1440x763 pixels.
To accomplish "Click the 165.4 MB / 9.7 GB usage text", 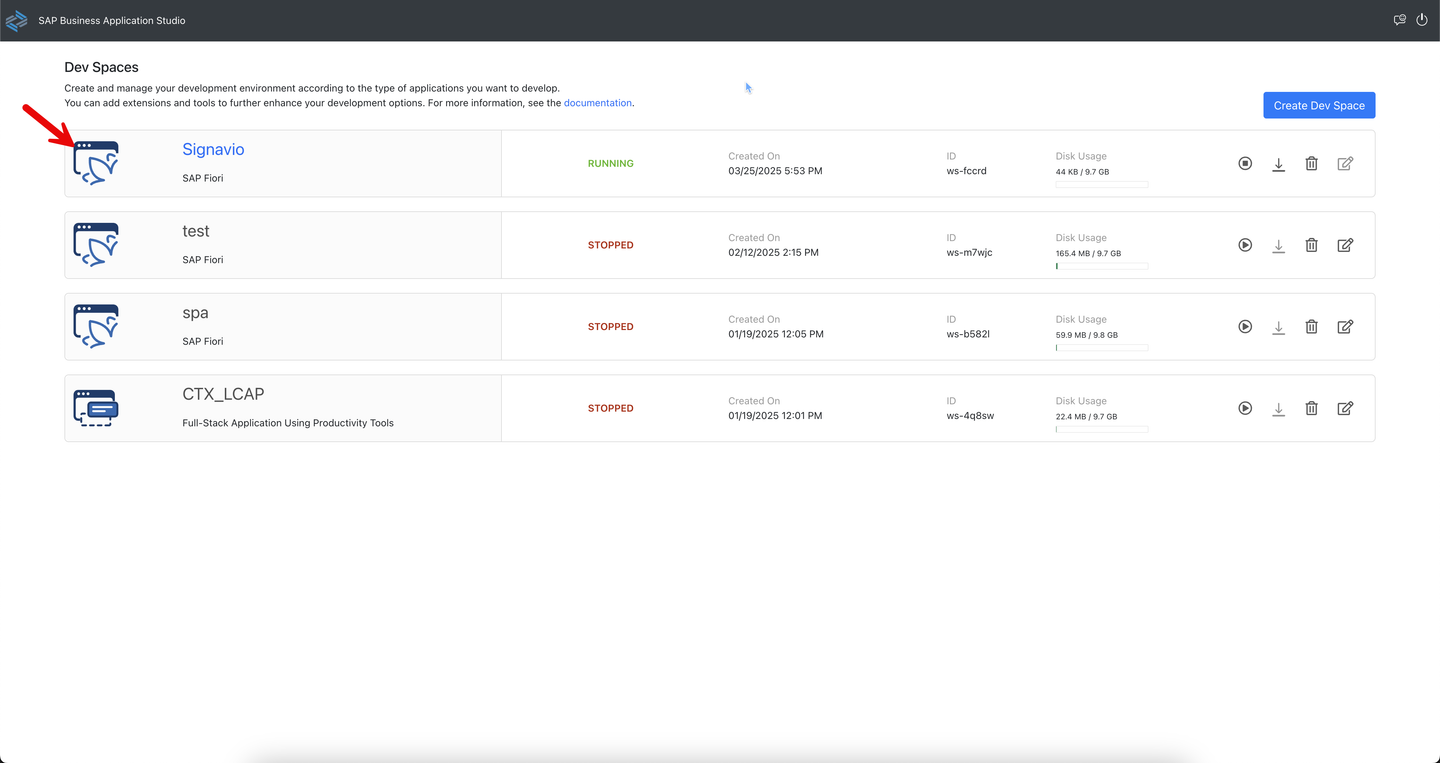I will (x=1088, y=254).
